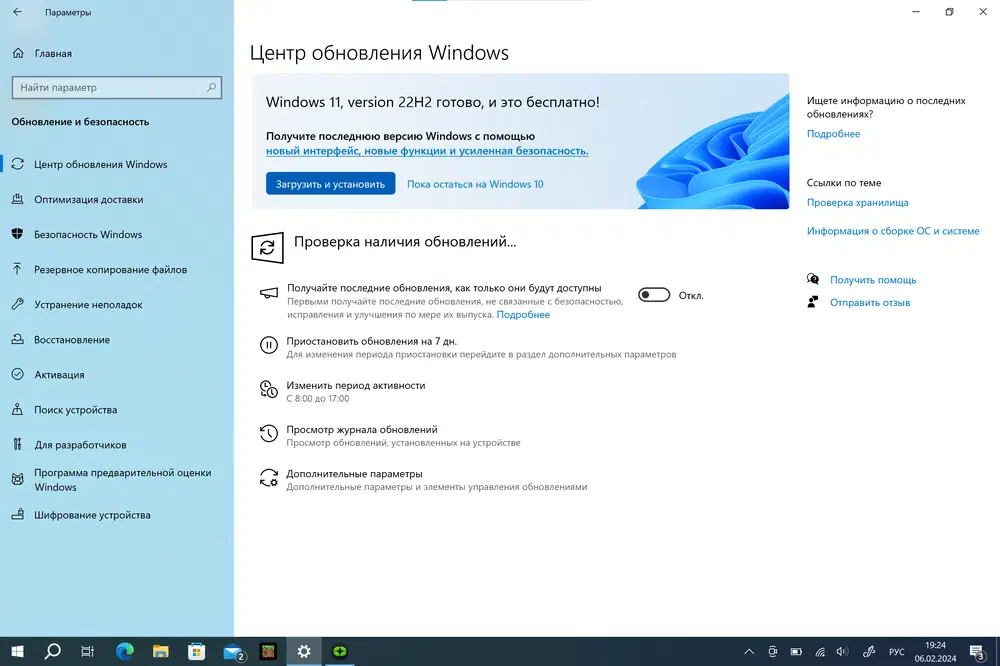
Task: Open Дополнительные параметры
Action: click(354, 473)
